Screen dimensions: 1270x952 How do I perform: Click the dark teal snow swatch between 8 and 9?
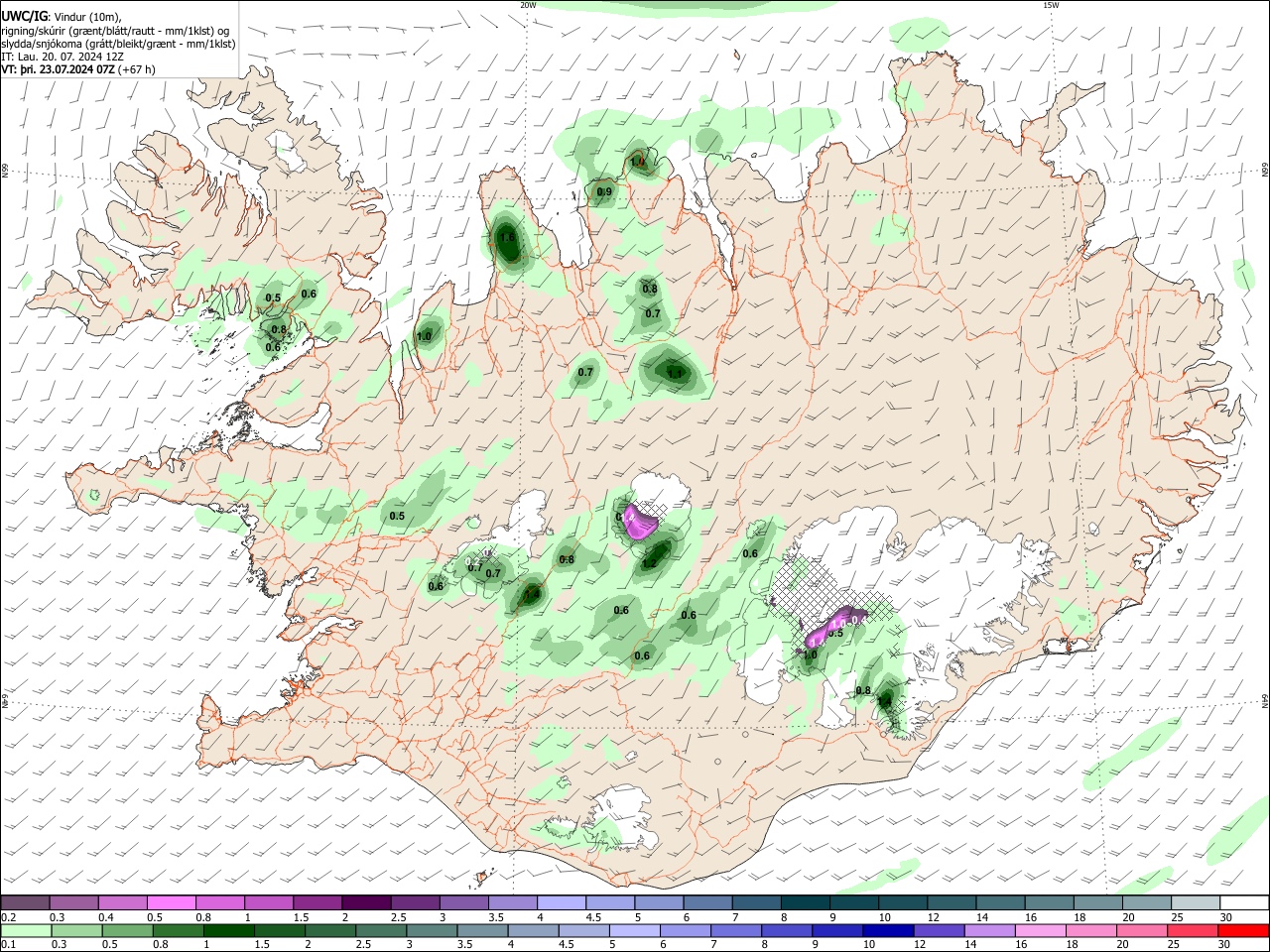[804, 902]
